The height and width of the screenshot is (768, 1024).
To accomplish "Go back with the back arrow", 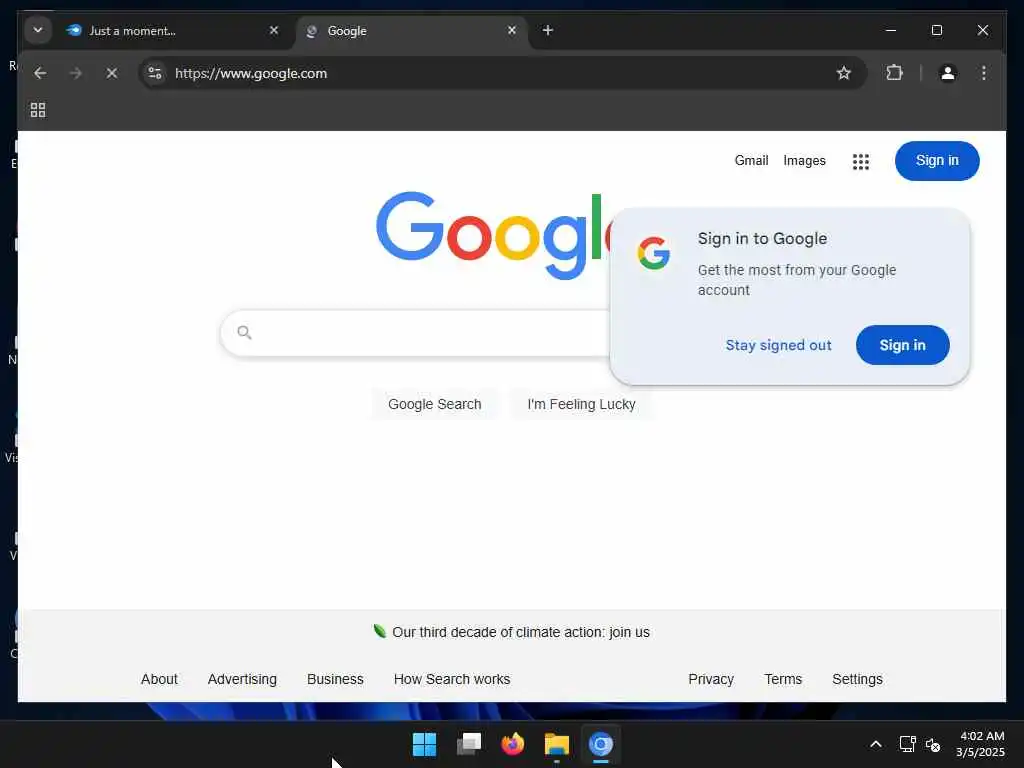I will [40, 73].
